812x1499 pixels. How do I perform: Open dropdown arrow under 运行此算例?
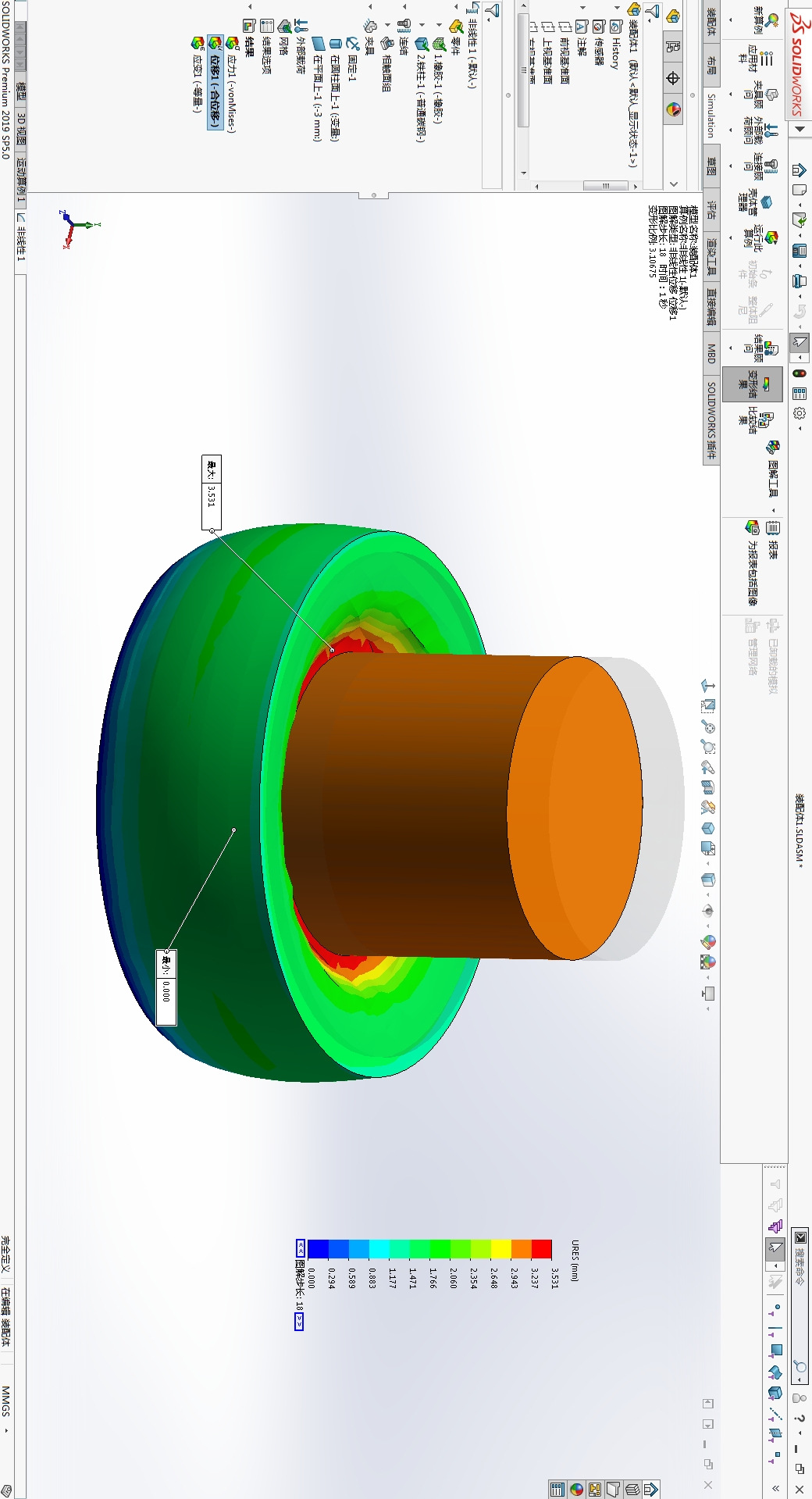click(x=731, y=237)
